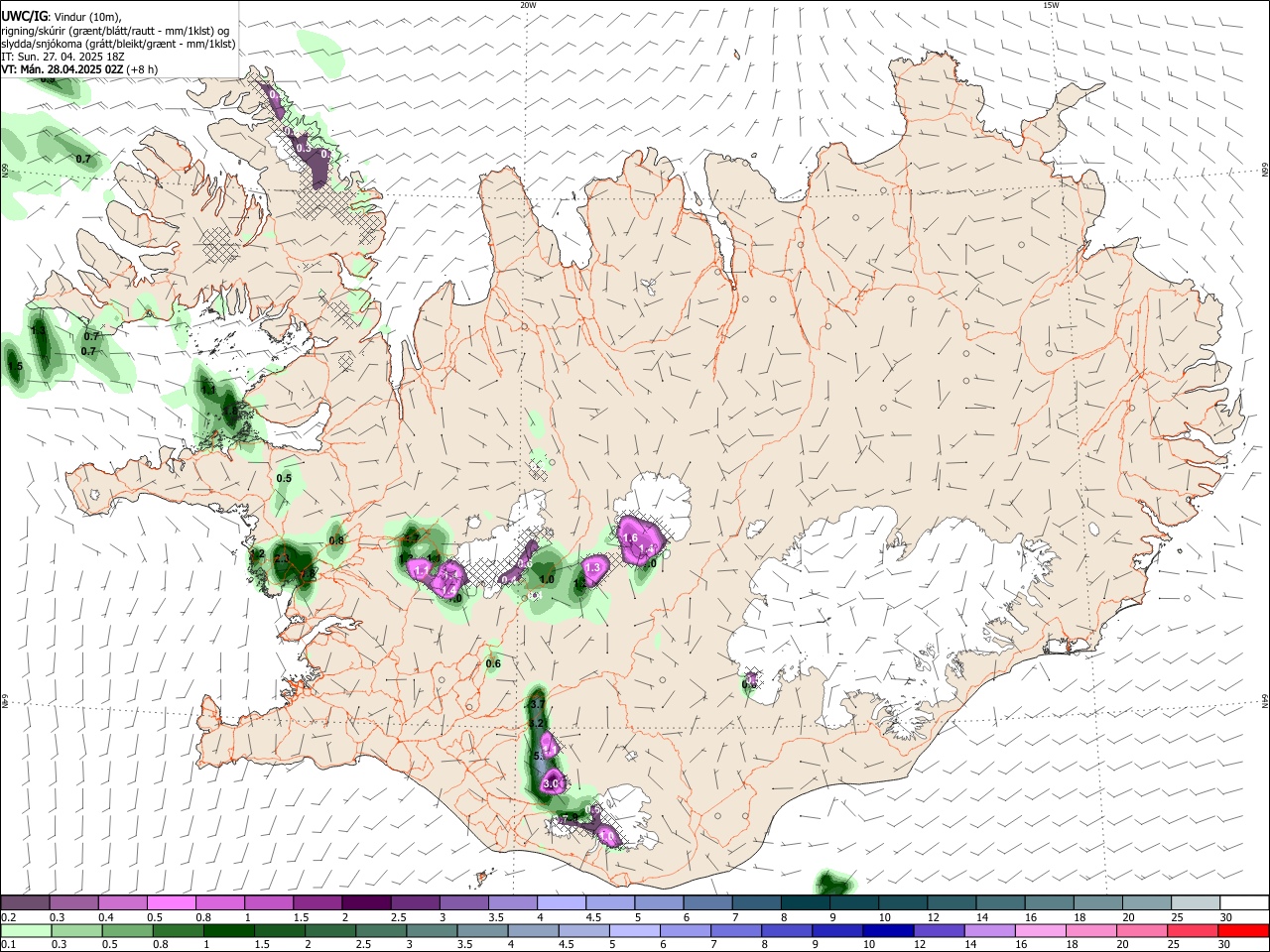Click the '0.1' label under lower legend row

(9, 944)
